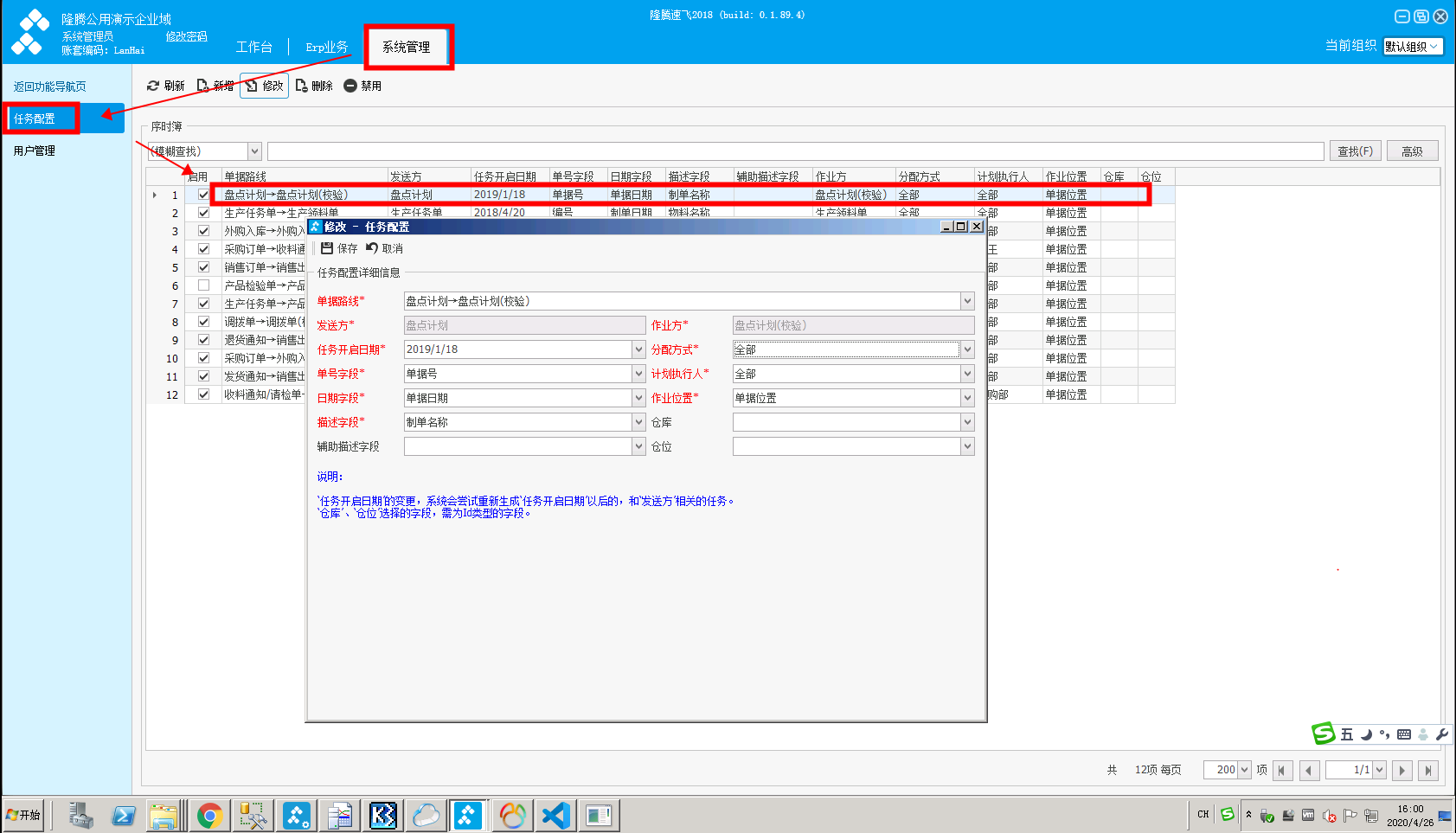Open the Windows 开始 start menu
Viewport: 1456px width, 833px height.
click(x=23, y=815)
